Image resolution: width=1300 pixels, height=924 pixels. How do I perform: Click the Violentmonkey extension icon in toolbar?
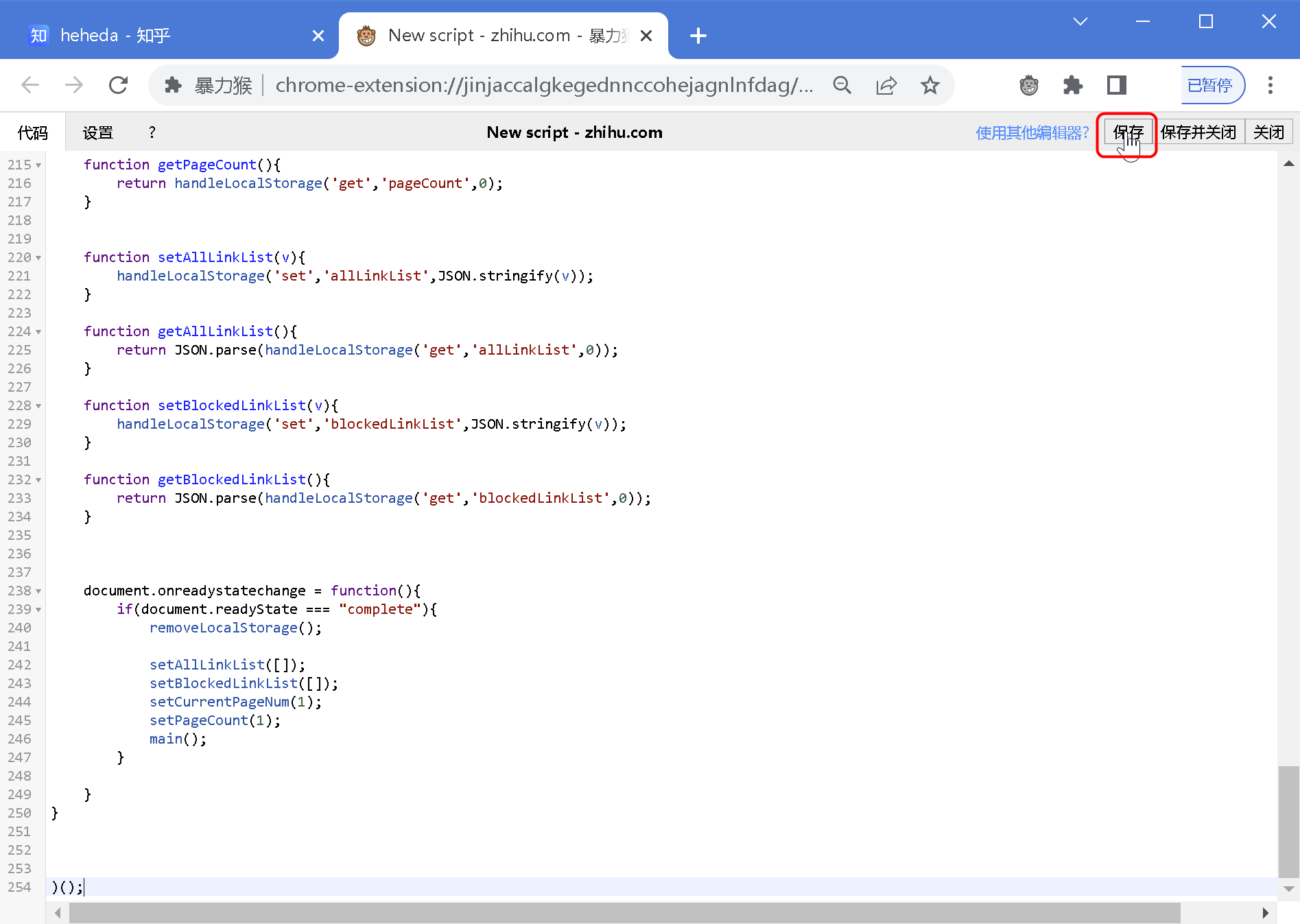pyautogui.click(x=1028, y=85)
